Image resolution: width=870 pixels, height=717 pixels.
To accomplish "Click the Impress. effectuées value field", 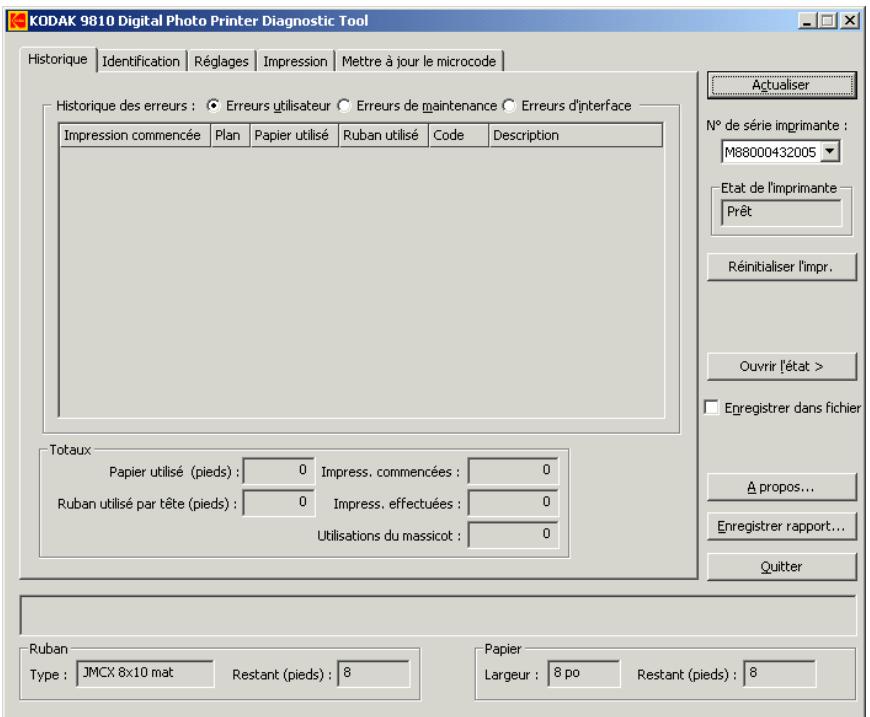I will [x=513, y=502].
